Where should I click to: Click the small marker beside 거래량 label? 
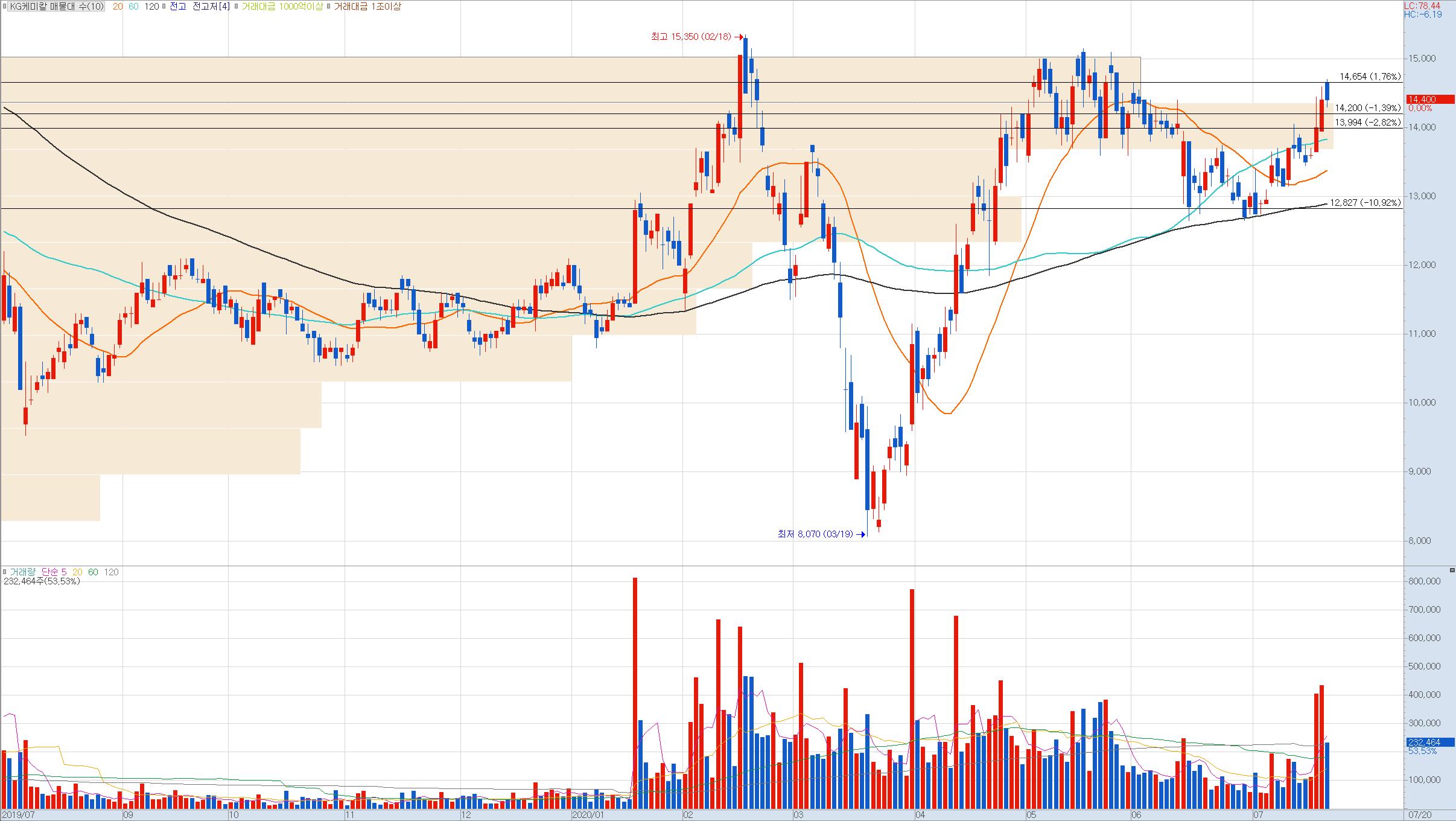click(5, 572)
